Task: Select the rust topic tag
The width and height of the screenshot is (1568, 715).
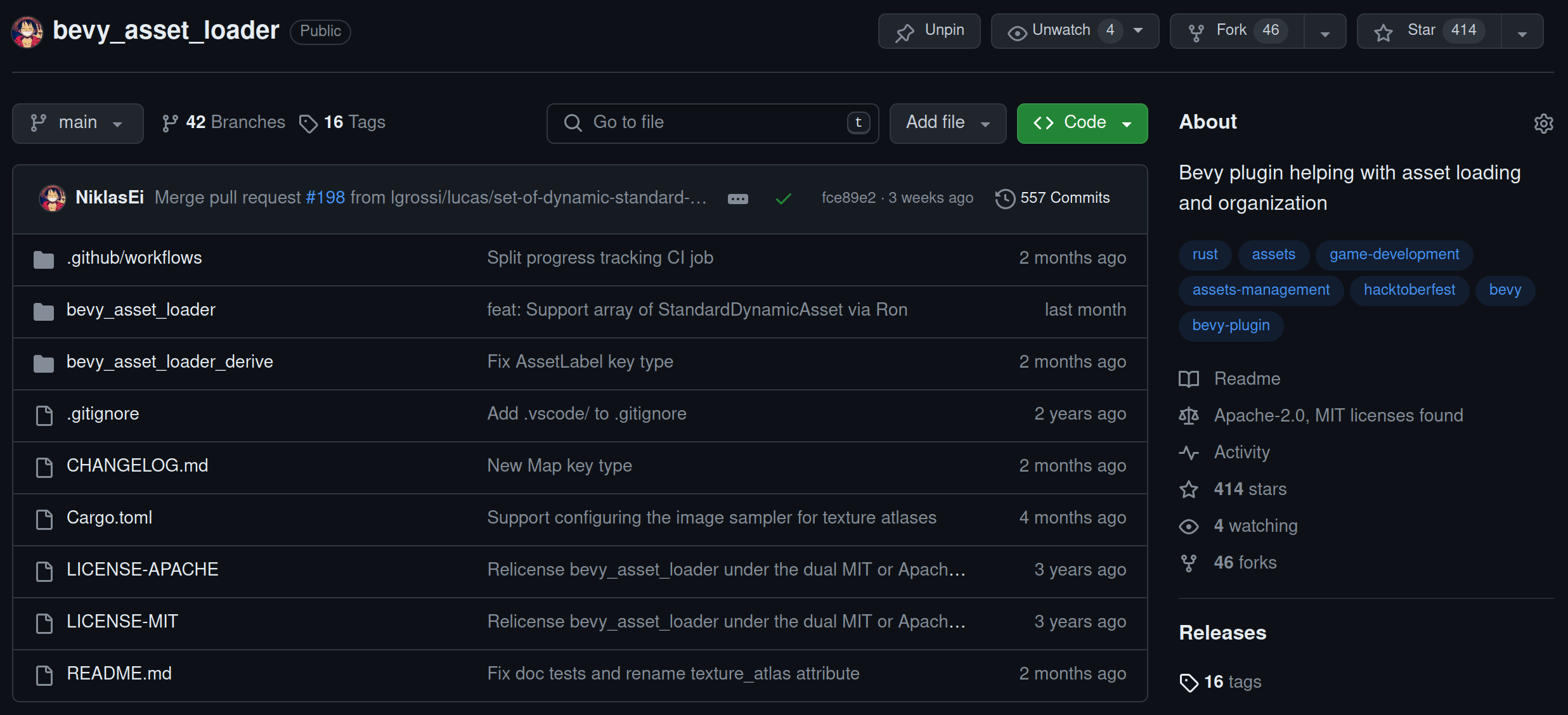Action: coord(1204,254)
